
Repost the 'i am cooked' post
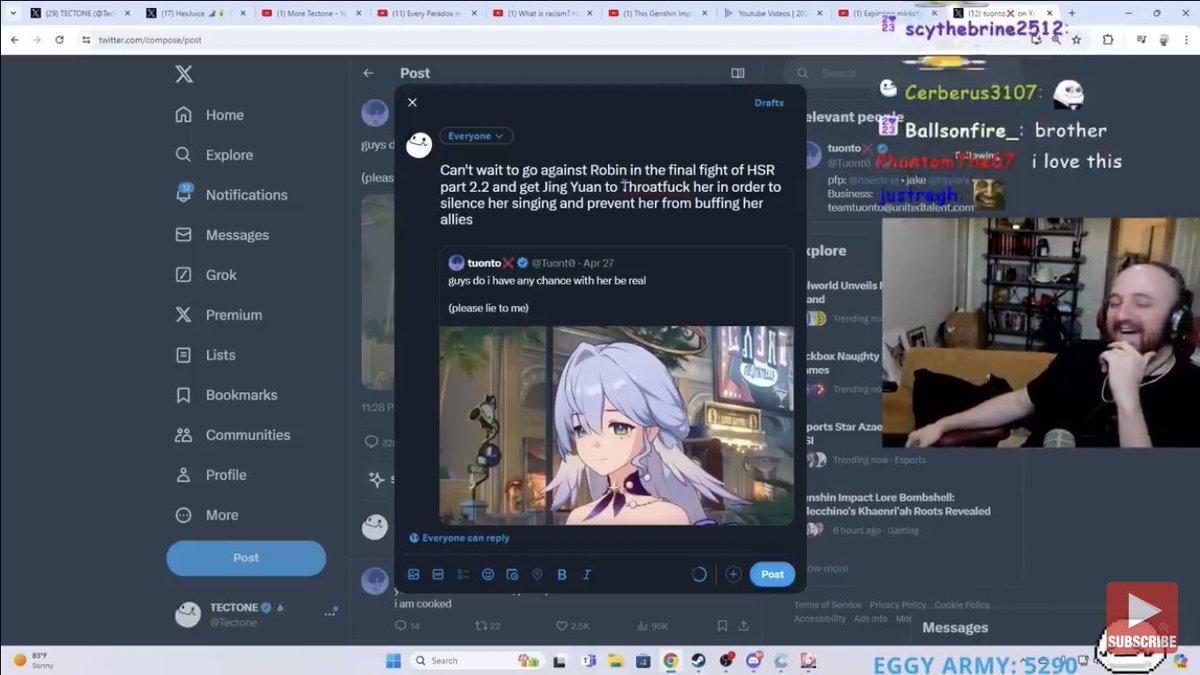[488, 626]
